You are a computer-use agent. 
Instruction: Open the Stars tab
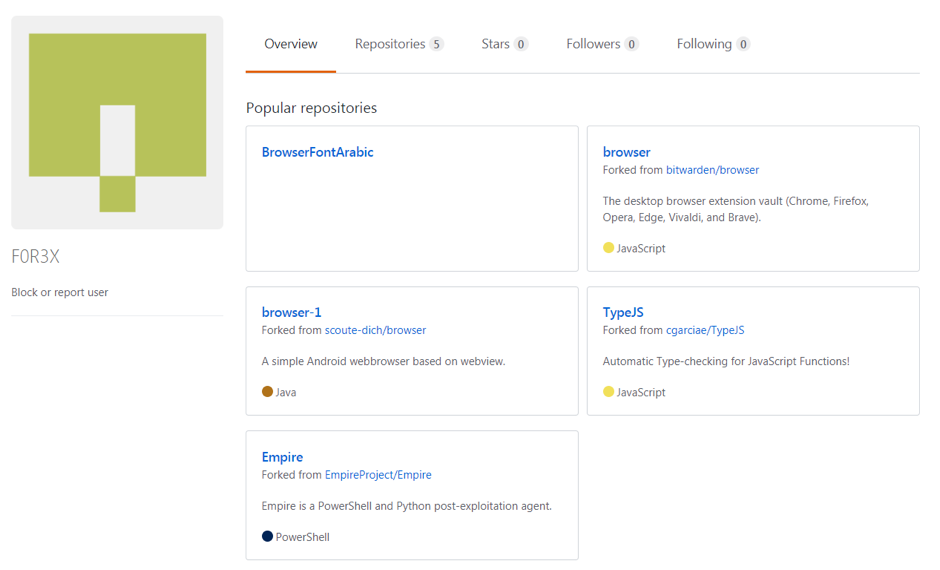pyautogui.click(x=504, y=44)
